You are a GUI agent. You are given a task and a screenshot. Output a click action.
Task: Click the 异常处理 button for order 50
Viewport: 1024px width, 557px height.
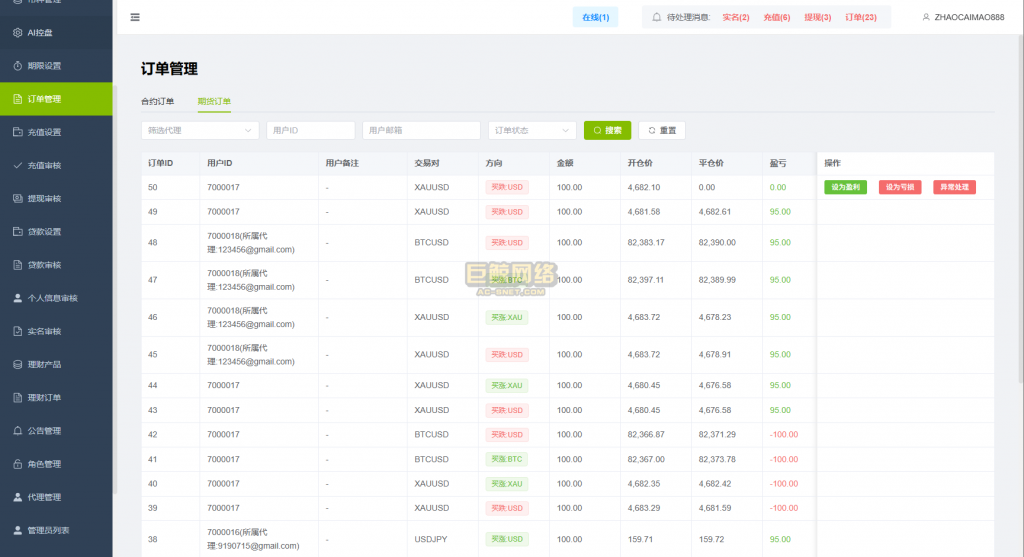point(954,187)
